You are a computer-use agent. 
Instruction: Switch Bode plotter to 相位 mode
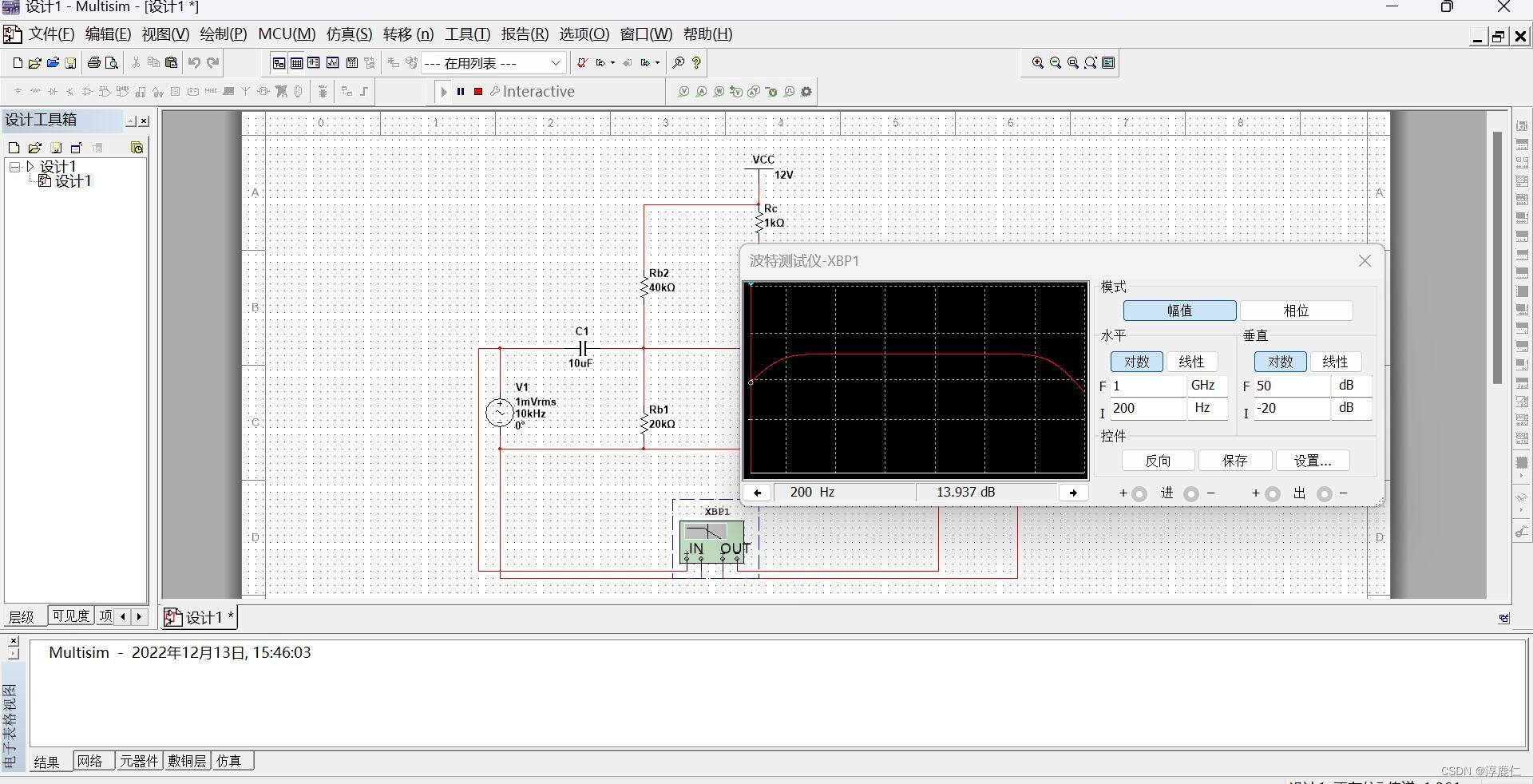click(1297, 311)
